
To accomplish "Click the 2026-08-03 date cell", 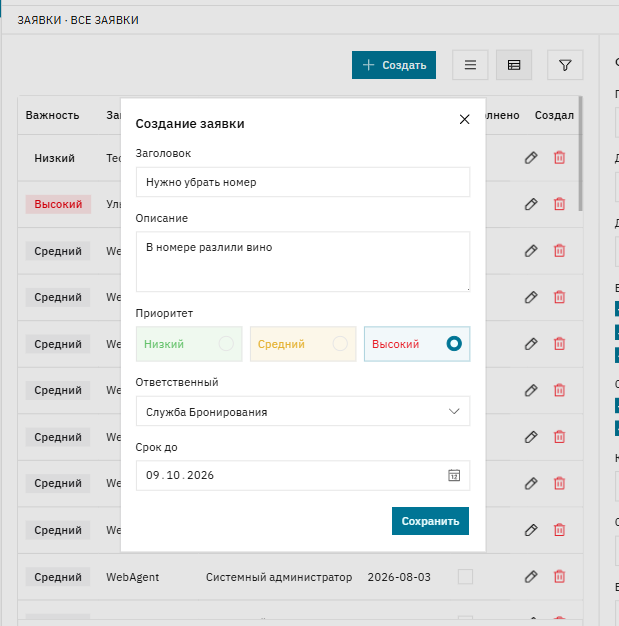I will point(399,577).
